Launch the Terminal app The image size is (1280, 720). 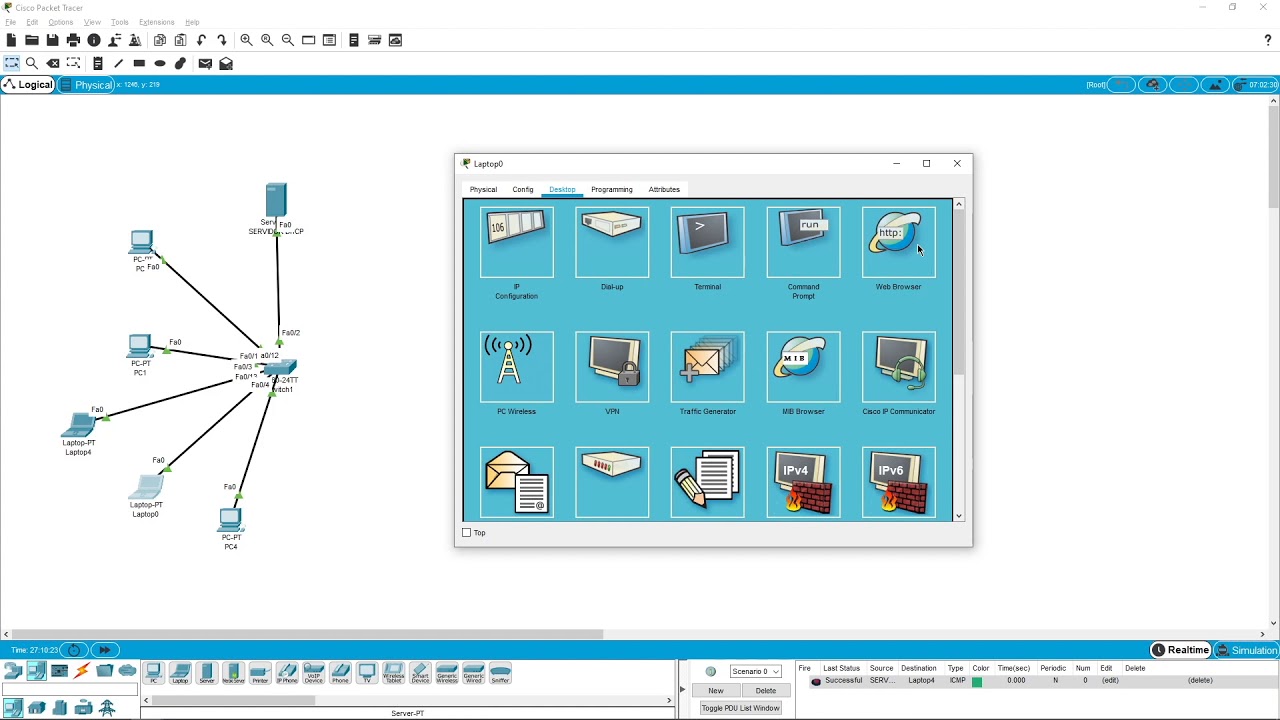707,242
